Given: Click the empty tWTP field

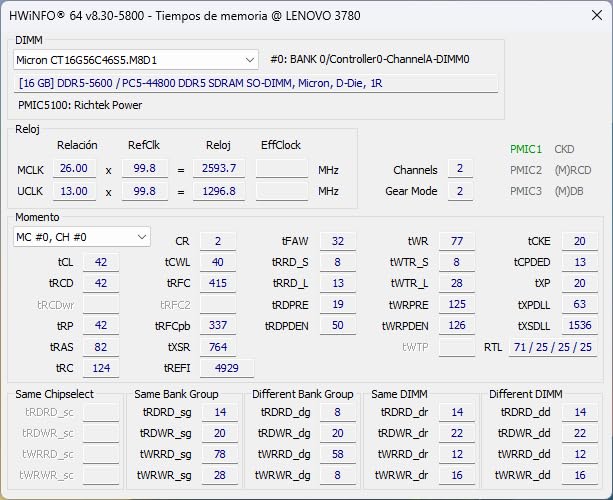Looking at the screenshot, I should [457, 347].
